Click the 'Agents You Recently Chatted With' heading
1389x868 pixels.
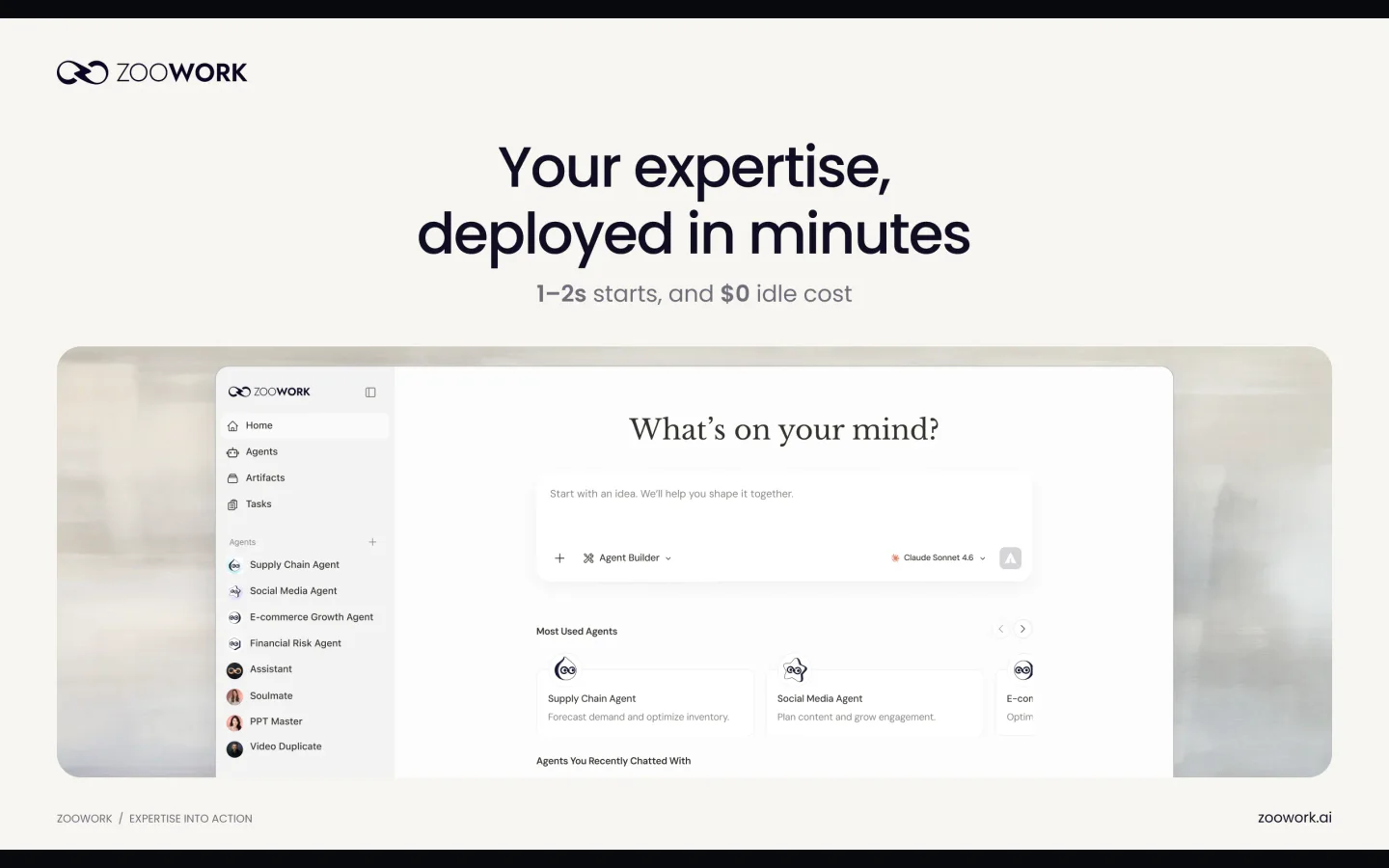coord(613,761)
